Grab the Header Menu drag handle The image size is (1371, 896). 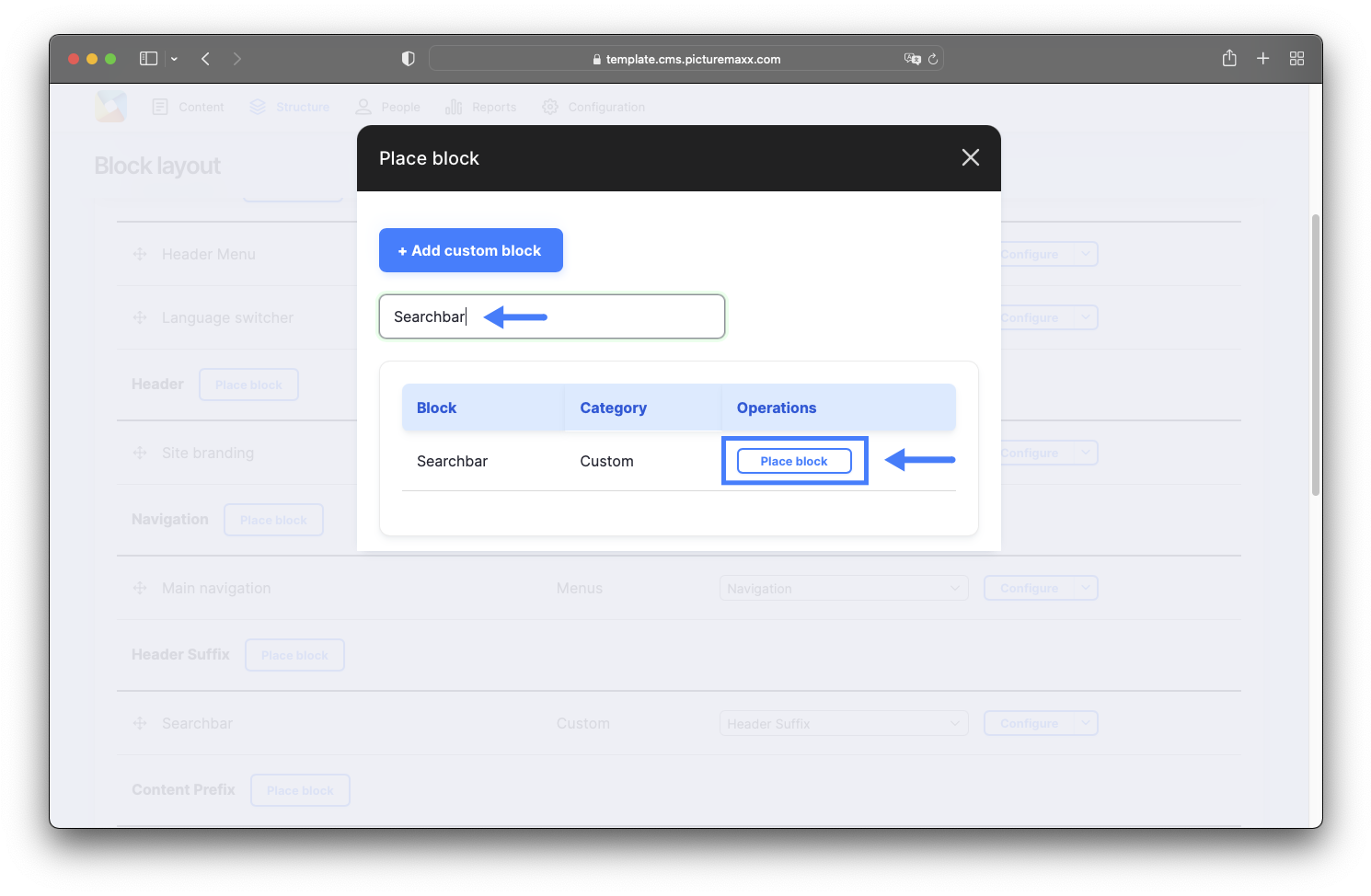tap(140, 254)
